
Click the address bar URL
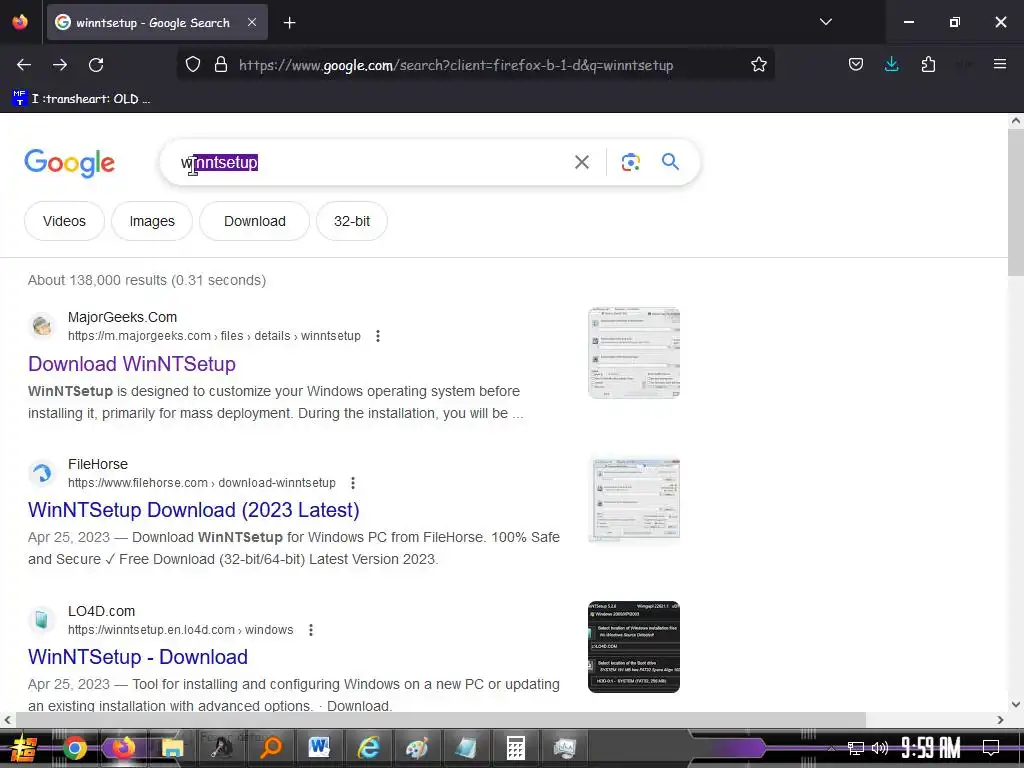pyautogui.click(x=456, y=65)
